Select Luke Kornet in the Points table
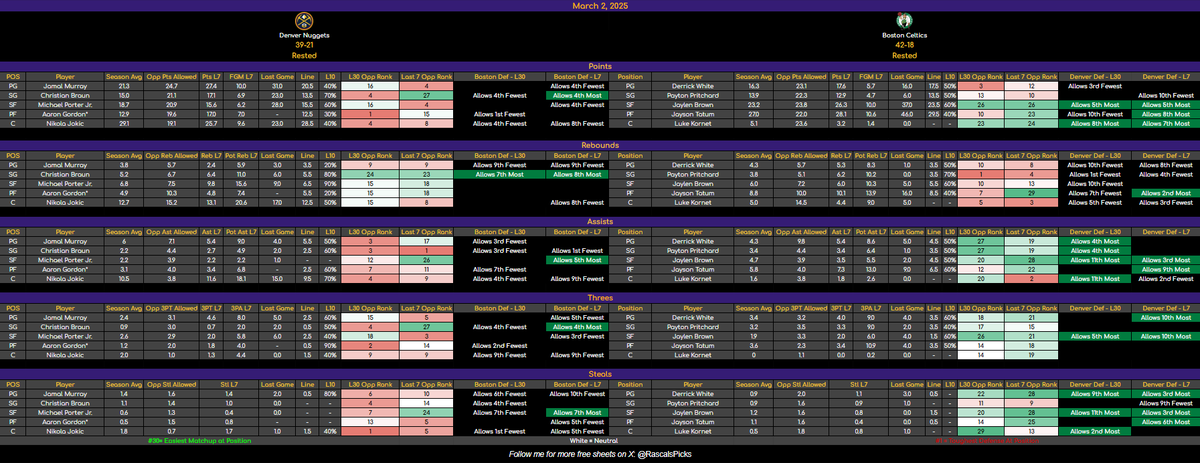This screenshot has height=463, width=1200. [x=691, y=123]
